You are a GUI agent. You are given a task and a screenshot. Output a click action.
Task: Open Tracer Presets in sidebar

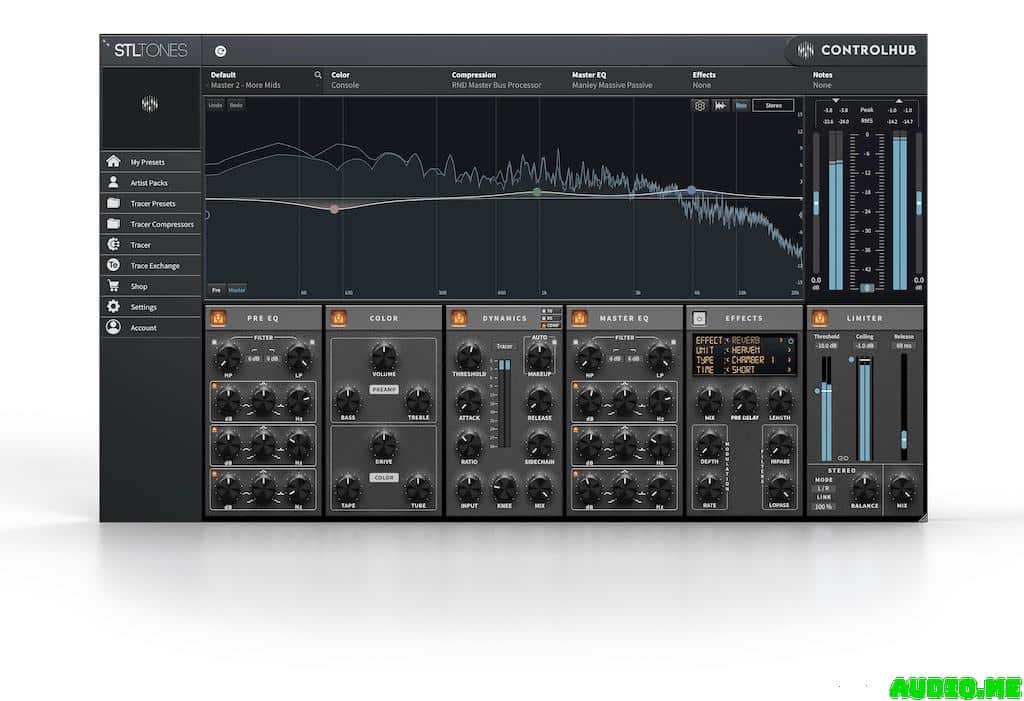pyautogui.click(x=151, y=203)
